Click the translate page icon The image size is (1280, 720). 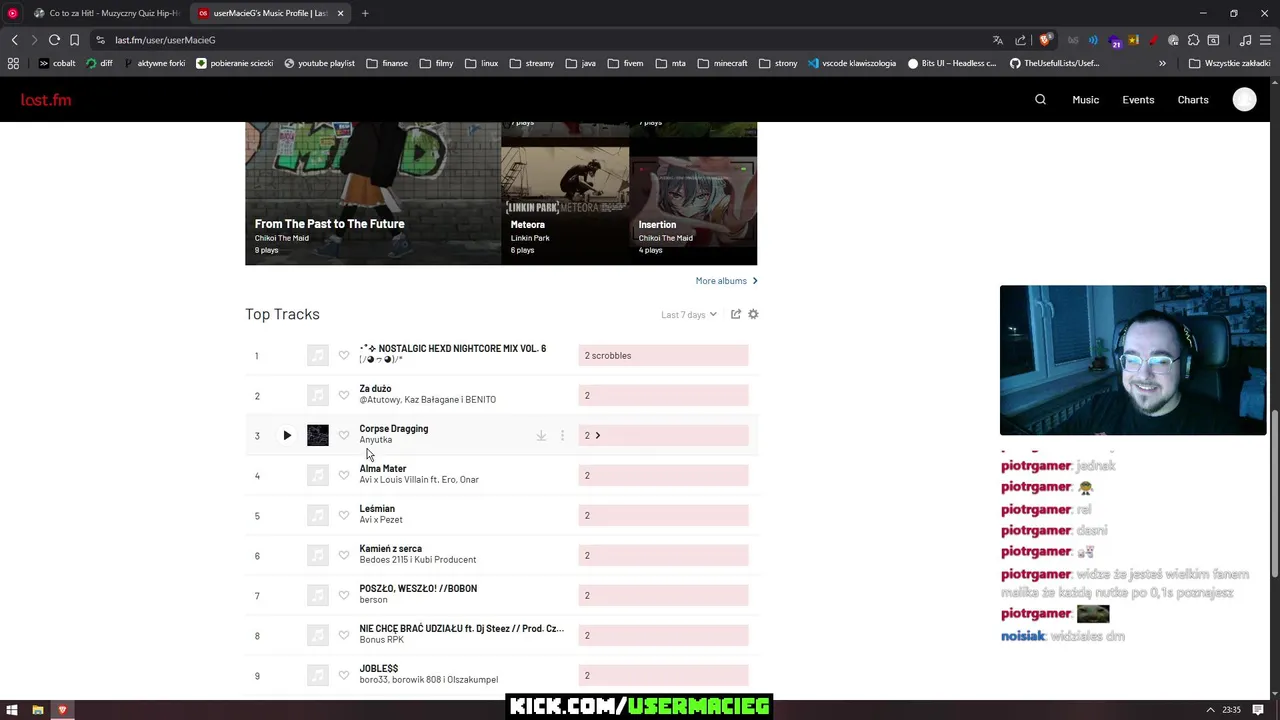click(997, 40)
